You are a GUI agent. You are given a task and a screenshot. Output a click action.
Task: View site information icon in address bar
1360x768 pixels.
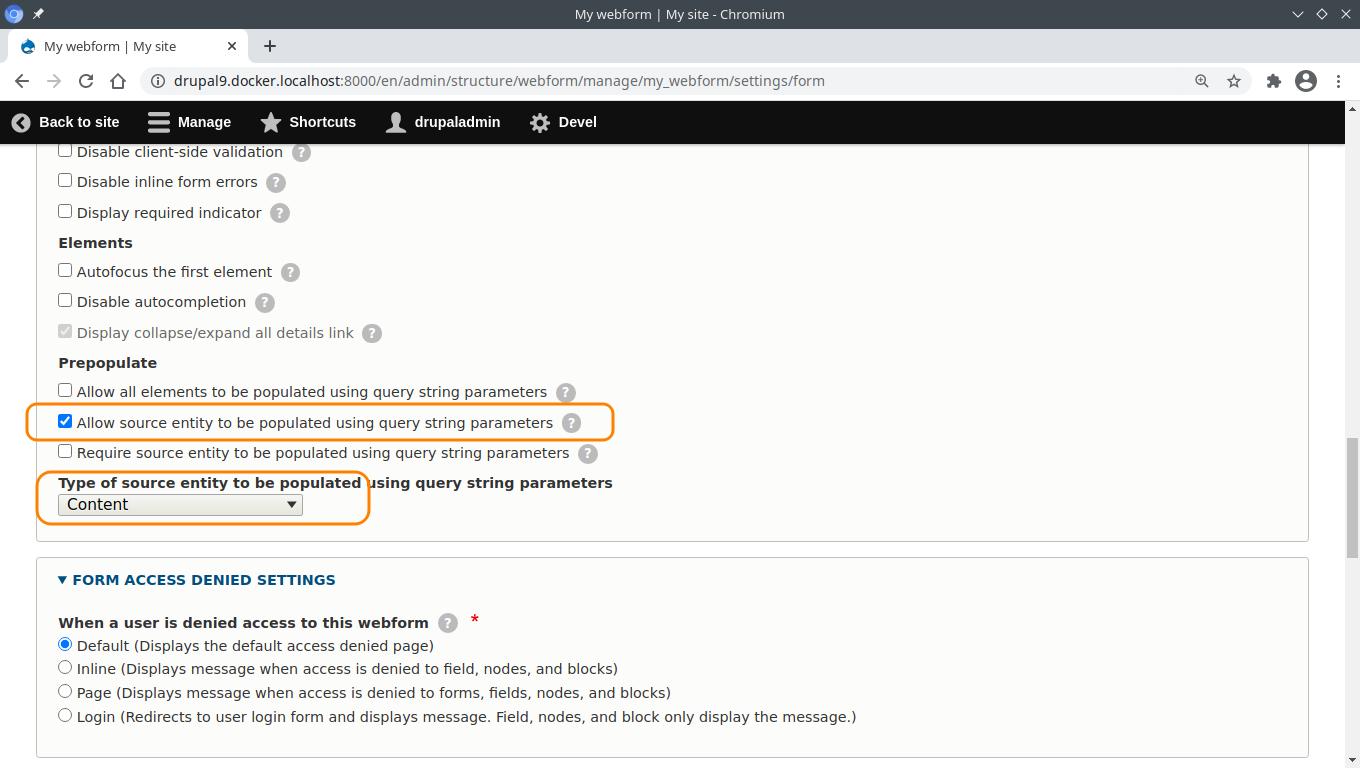tap(158, 81)
